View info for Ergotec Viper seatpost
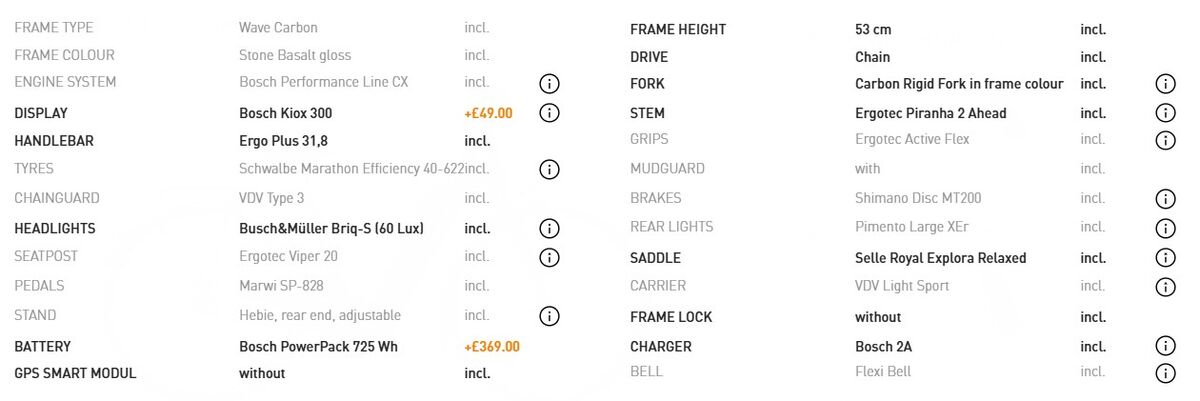The width and height of the screenshot is (1200, 401). point(549,257)
